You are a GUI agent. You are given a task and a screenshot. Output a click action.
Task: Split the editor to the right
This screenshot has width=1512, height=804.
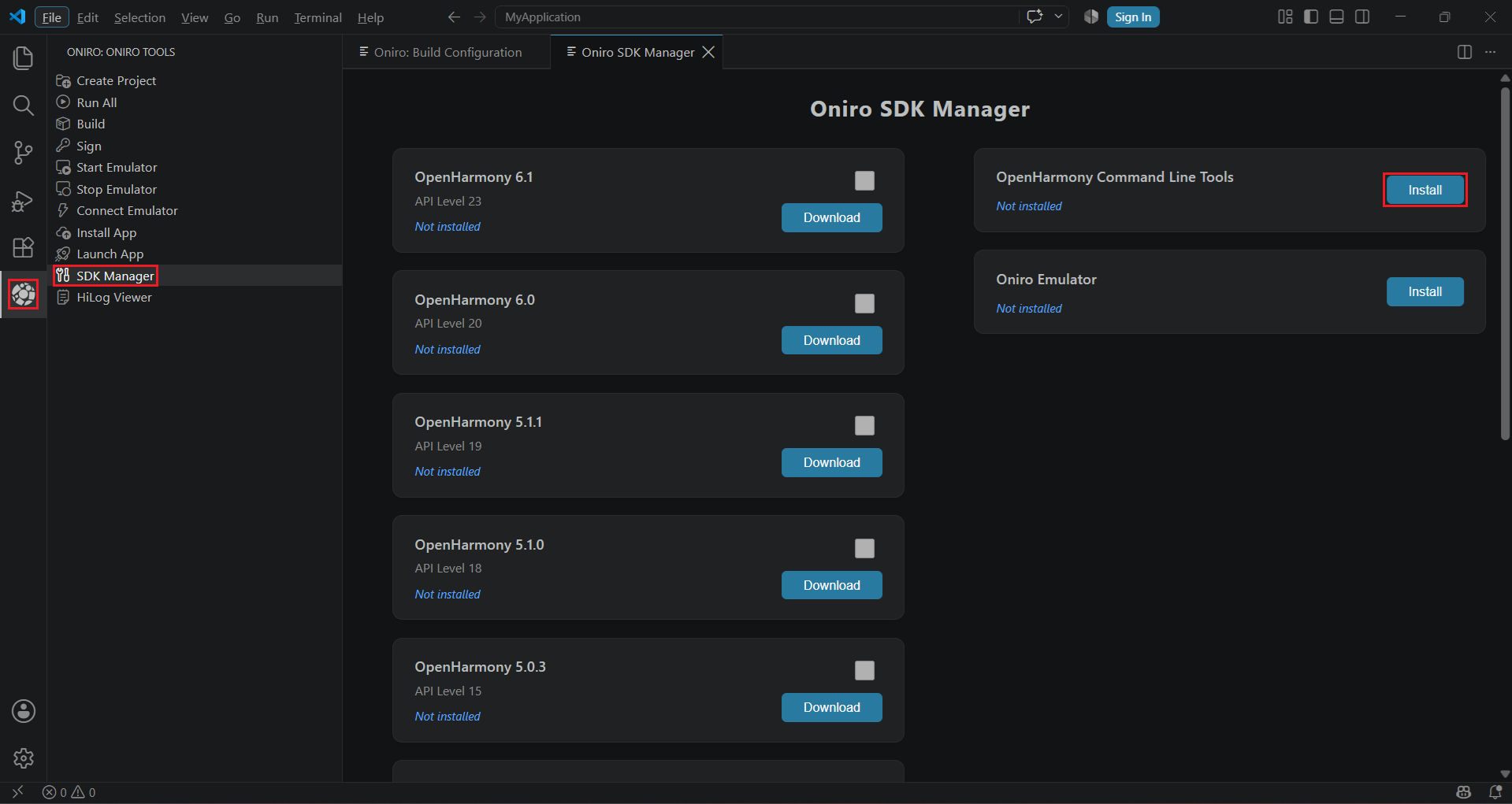coord(1465,52)
